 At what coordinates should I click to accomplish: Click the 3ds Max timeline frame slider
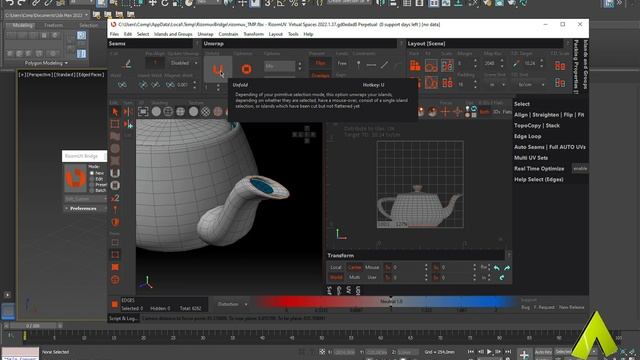click(x=33, y=326)
